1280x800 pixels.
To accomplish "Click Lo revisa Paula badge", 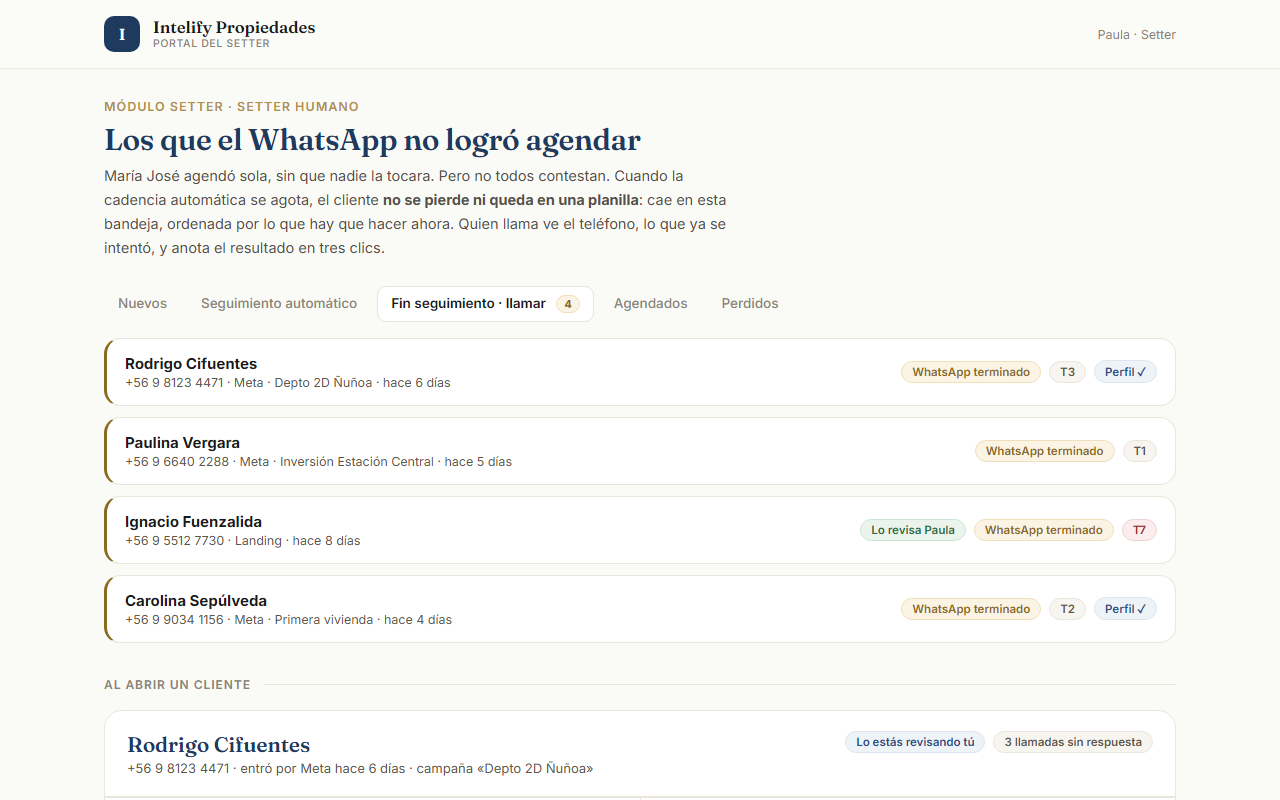I will tap(913, 530).
